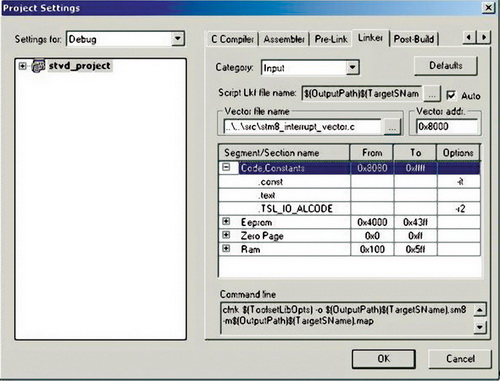Expand the Eeprom segment

[x=226, y=221]
